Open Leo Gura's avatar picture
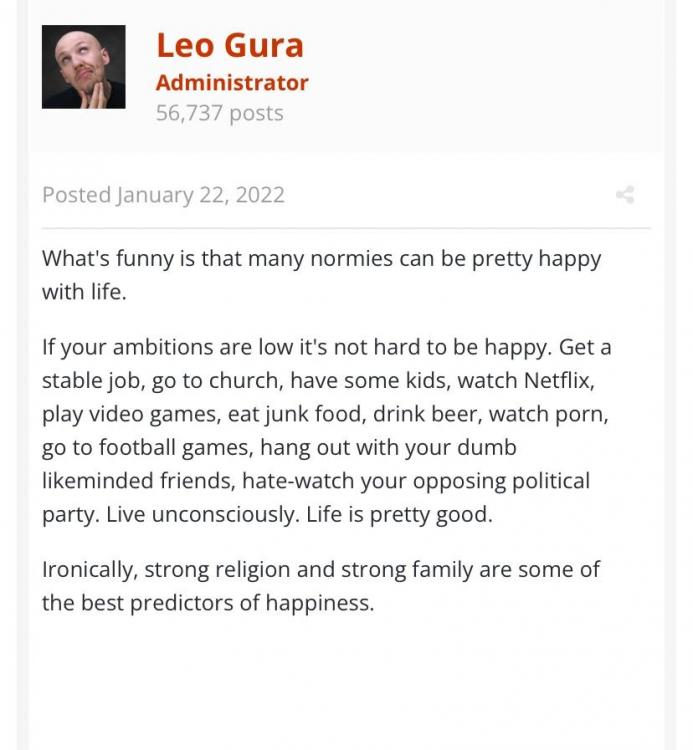The width and height of the screenshot is (693, 750). click(84, 67)
